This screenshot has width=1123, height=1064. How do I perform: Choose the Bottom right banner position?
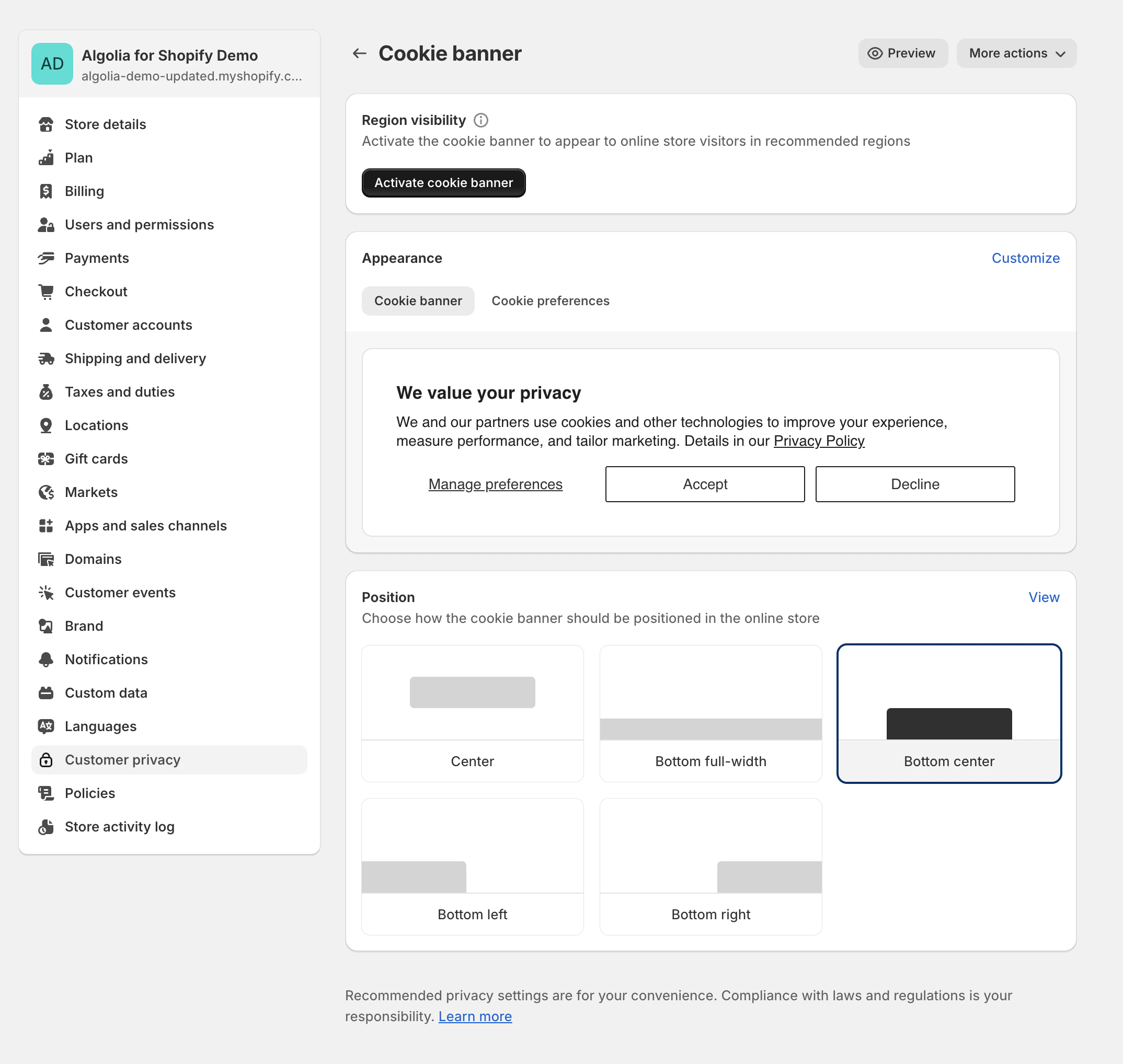[x=711, y=866]
